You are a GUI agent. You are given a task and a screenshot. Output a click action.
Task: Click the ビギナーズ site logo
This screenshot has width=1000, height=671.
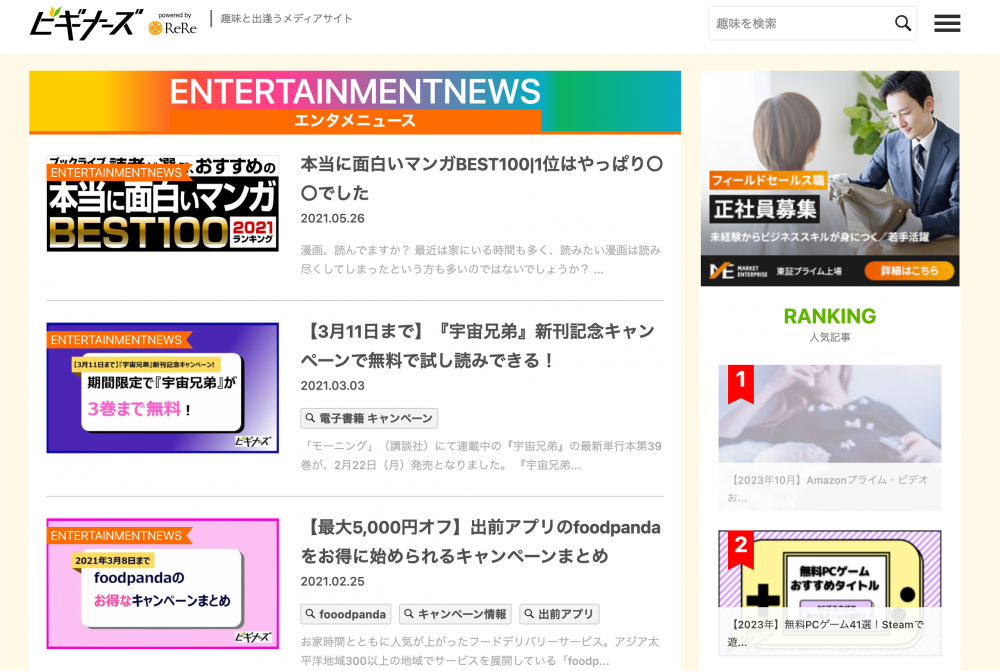tap(86, 22)
